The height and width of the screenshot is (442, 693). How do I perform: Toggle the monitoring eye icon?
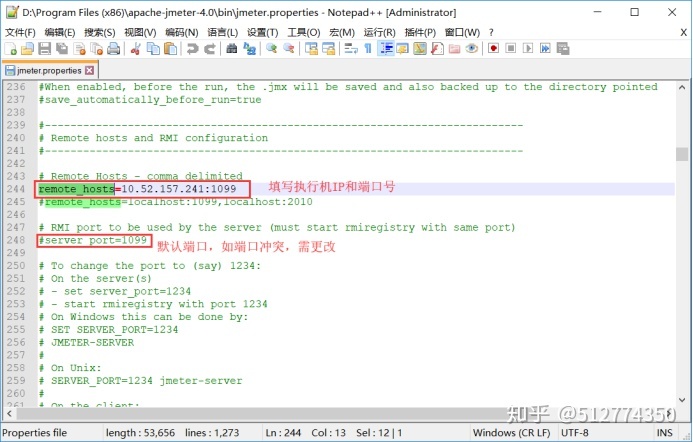coord(472,49)
